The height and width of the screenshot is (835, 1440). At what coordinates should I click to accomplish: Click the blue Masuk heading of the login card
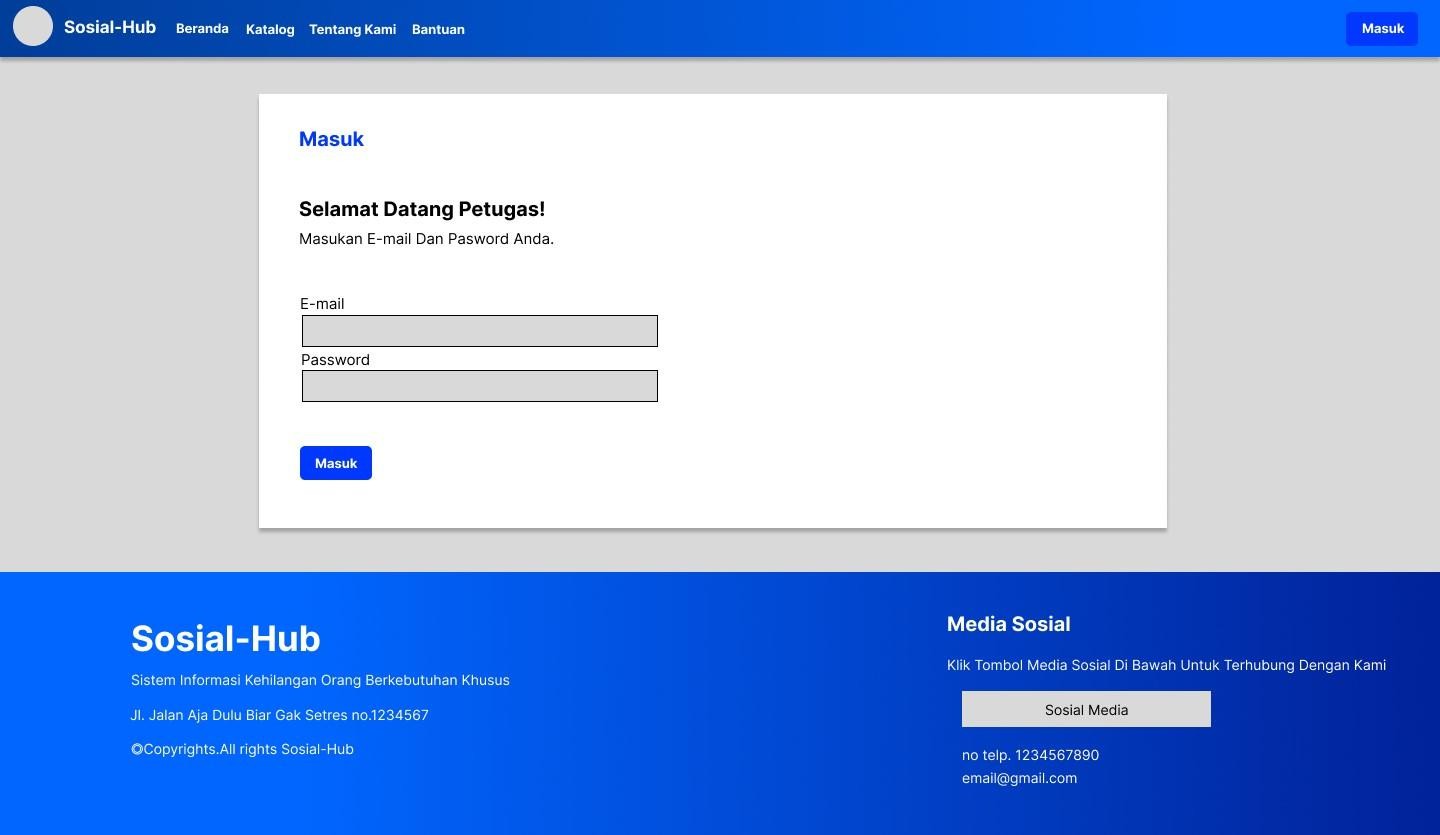(331, 139)
